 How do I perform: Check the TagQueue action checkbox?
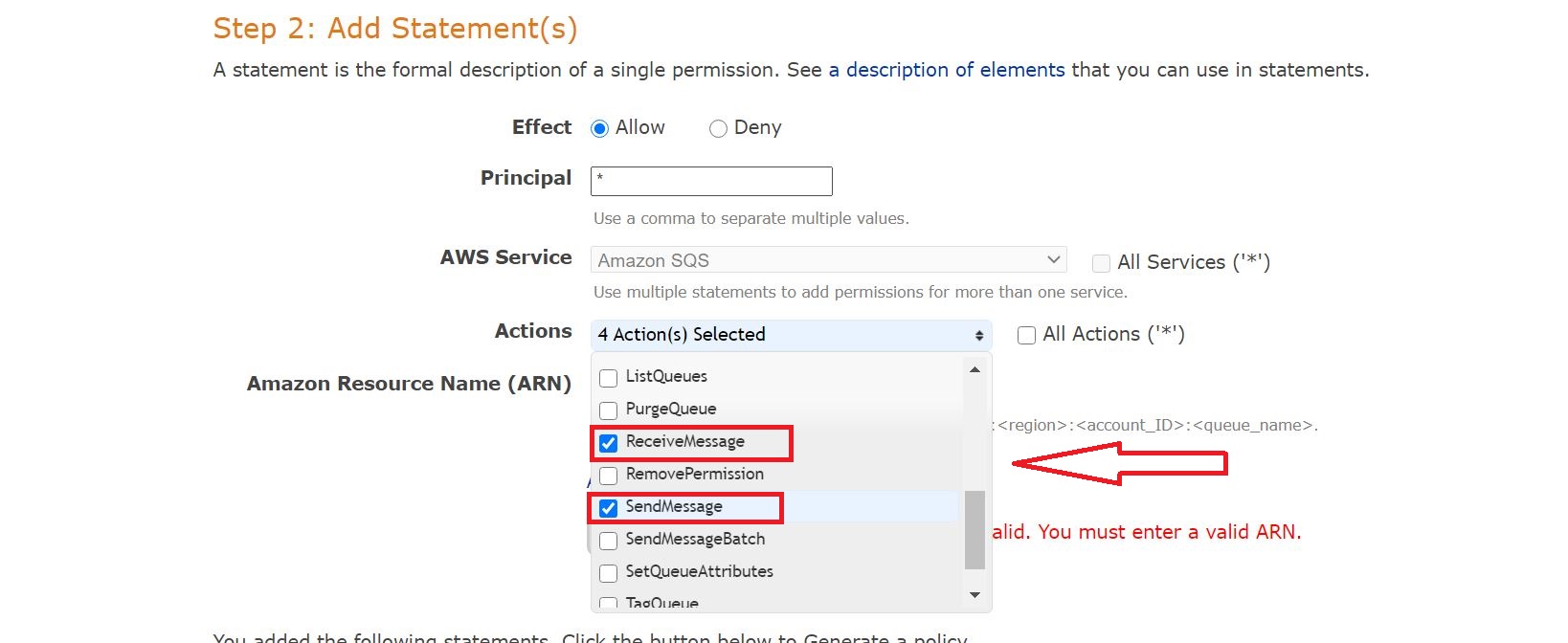pyautogui.click(x=609, y=603)
